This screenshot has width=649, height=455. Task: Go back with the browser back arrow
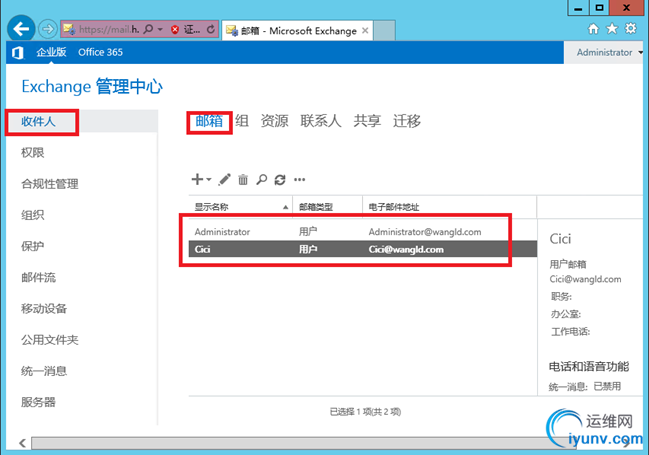pos(21,29)
